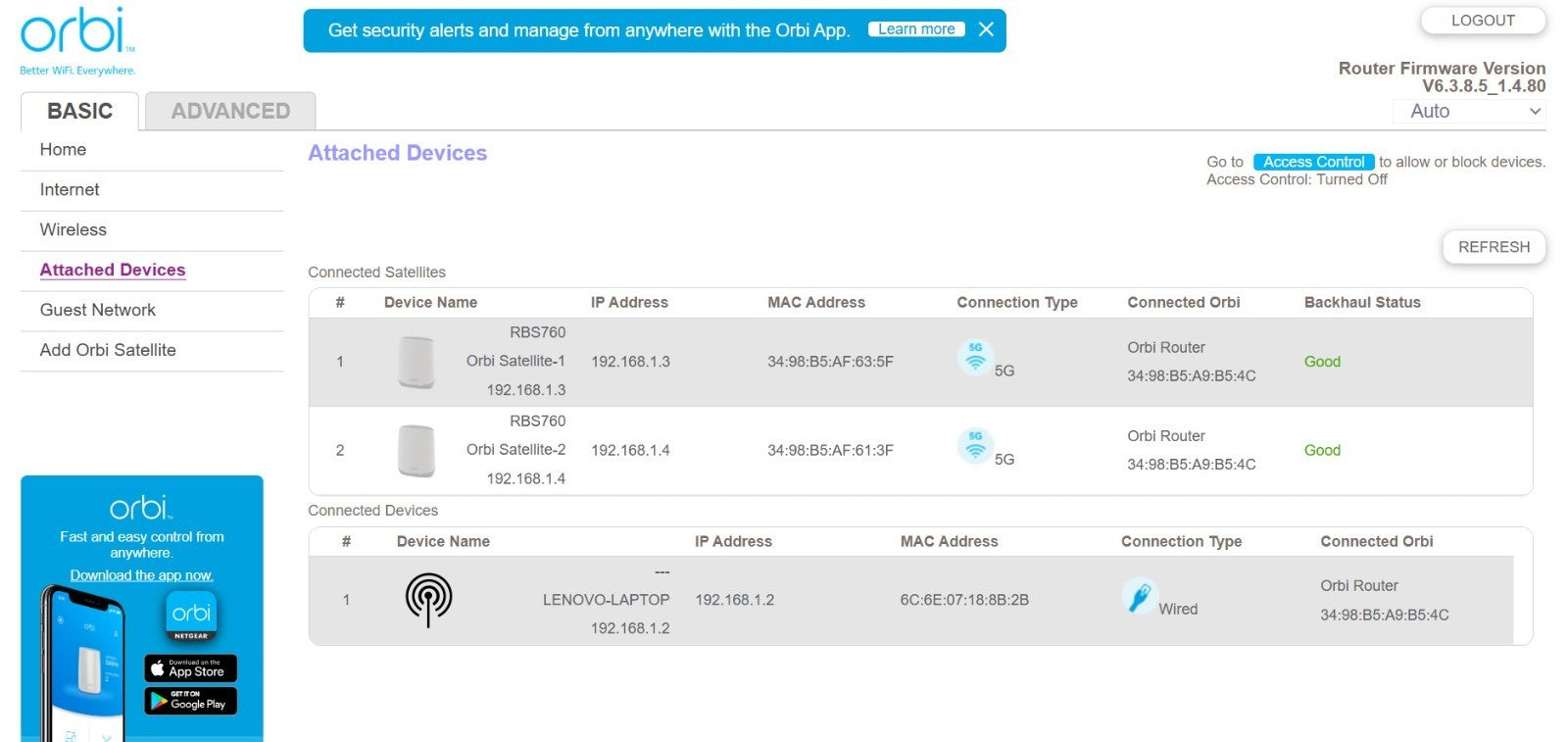This screenshot has height=742, width=1568.
Task: Click the Access Control button
Action: (x=1313, y=162)
